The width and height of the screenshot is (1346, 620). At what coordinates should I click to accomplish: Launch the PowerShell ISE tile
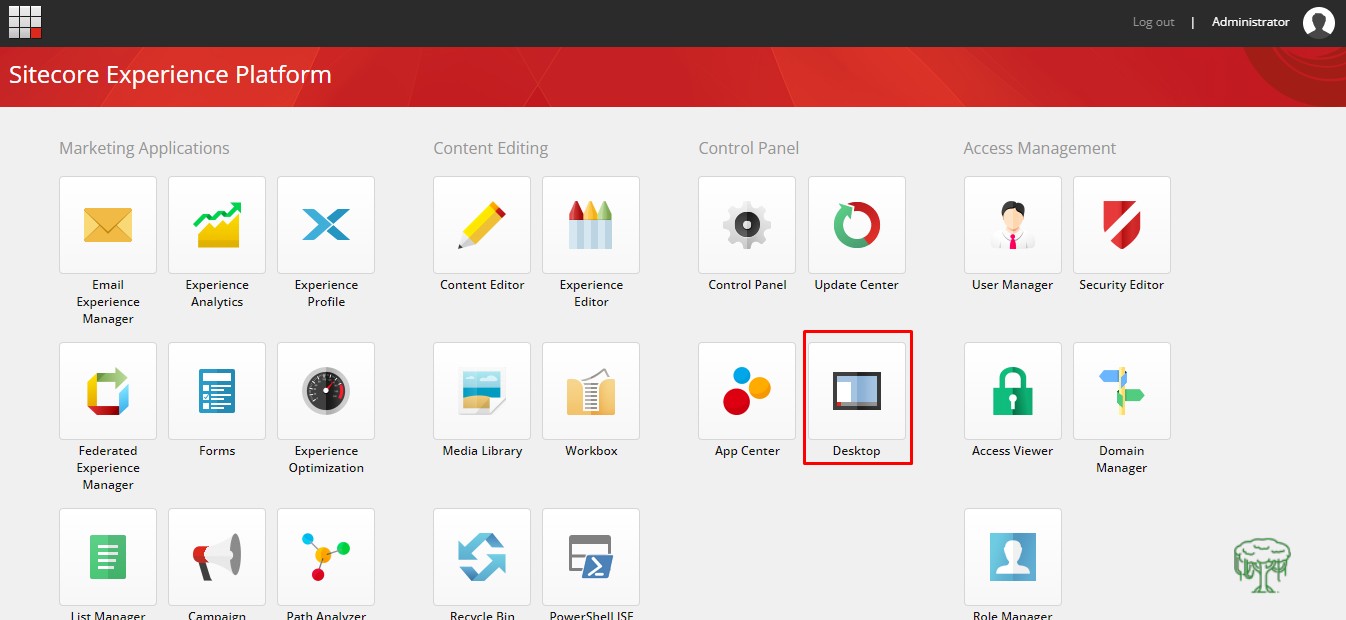(x=591, y=557)
